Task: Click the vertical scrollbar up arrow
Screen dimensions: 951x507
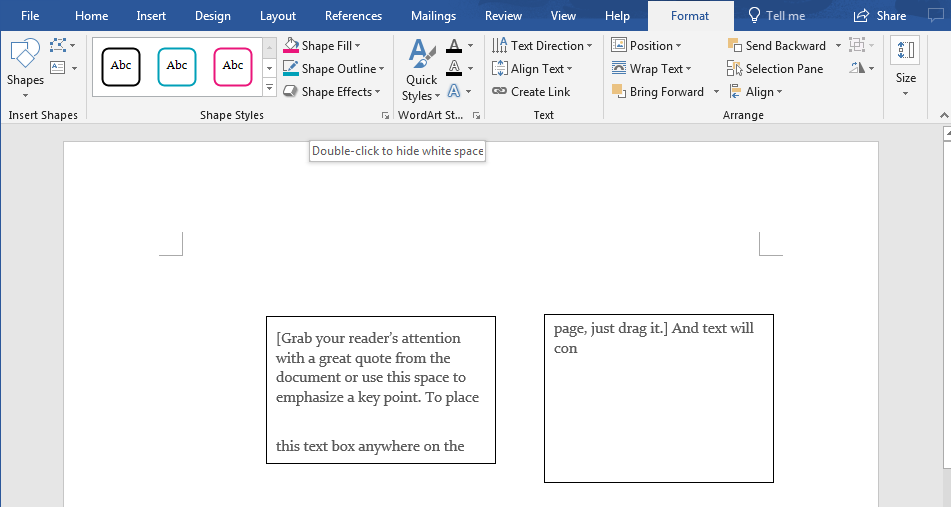Action: pyautogui.click(x=947, y=133)
